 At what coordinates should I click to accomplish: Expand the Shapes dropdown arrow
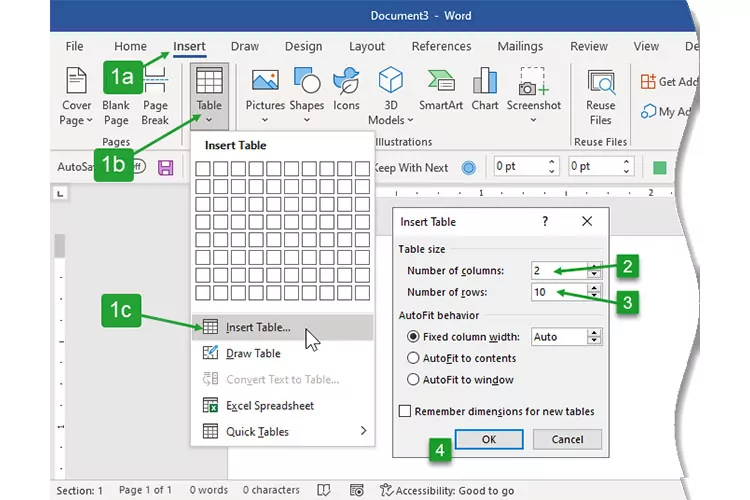pyautogui.click(x=307, y=120)
